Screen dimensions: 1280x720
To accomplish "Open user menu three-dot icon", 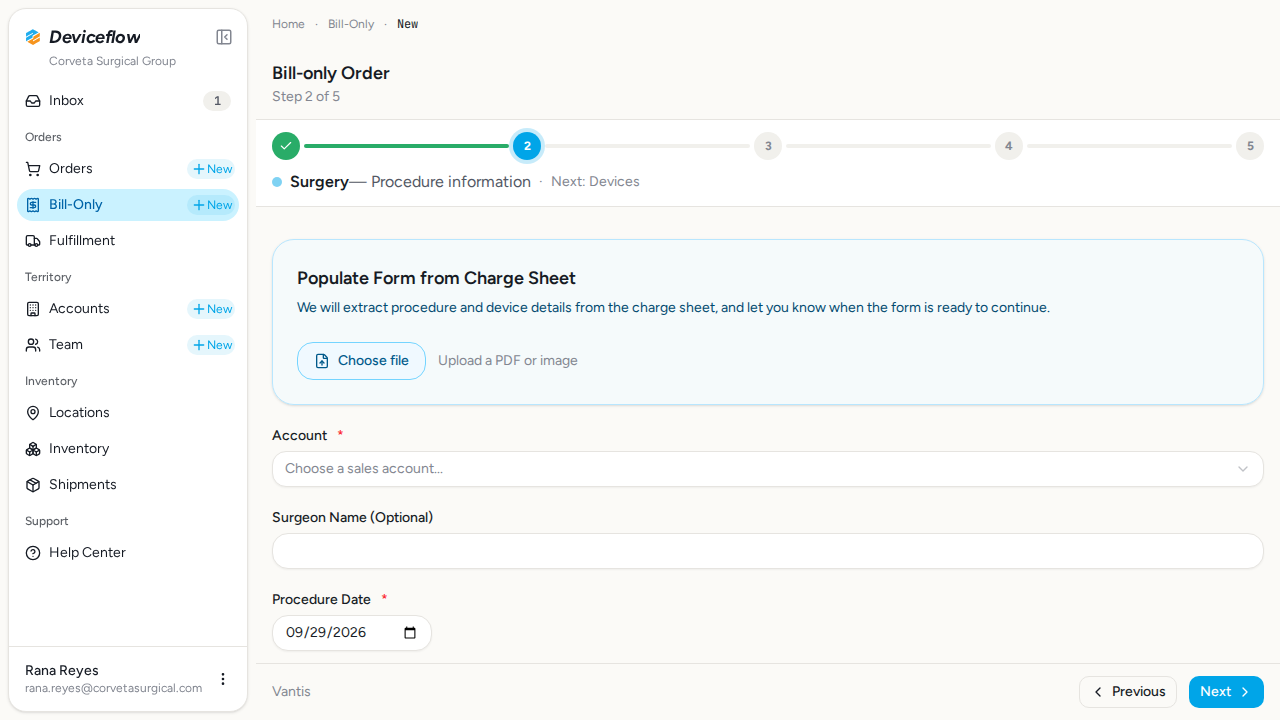I will [223, 679].
